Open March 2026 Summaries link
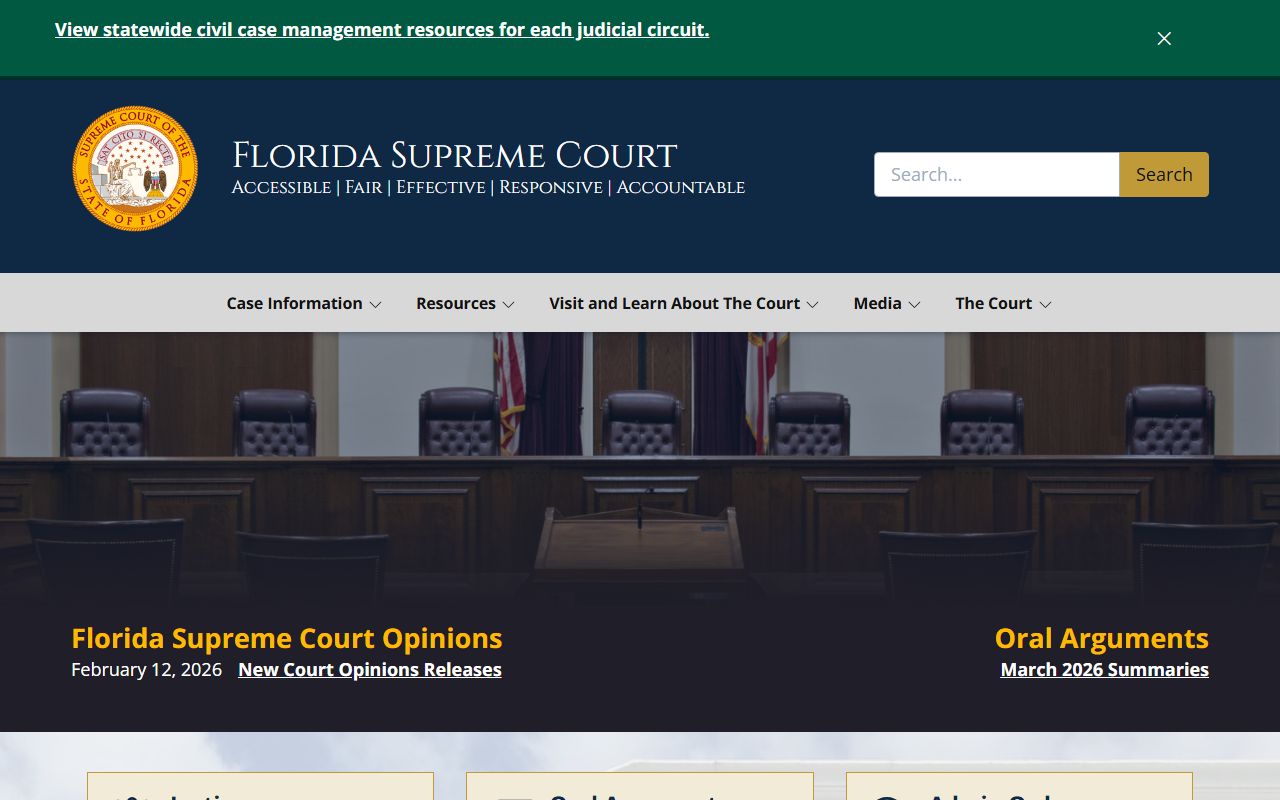The image size is (1280, 800). 1105,670
